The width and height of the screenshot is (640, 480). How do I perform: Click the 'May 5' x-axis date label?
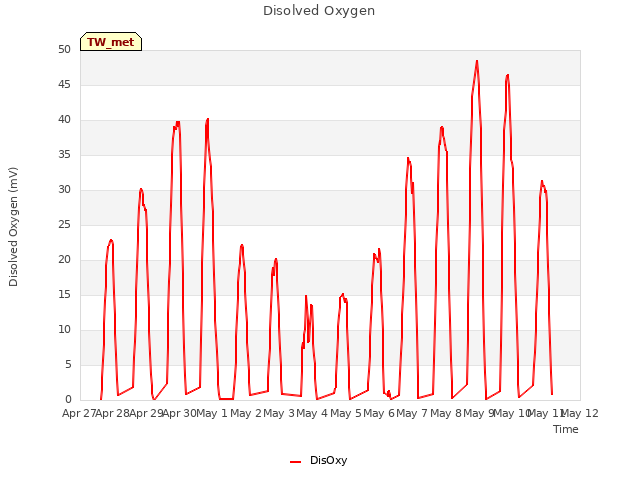(x=346, y=413)
